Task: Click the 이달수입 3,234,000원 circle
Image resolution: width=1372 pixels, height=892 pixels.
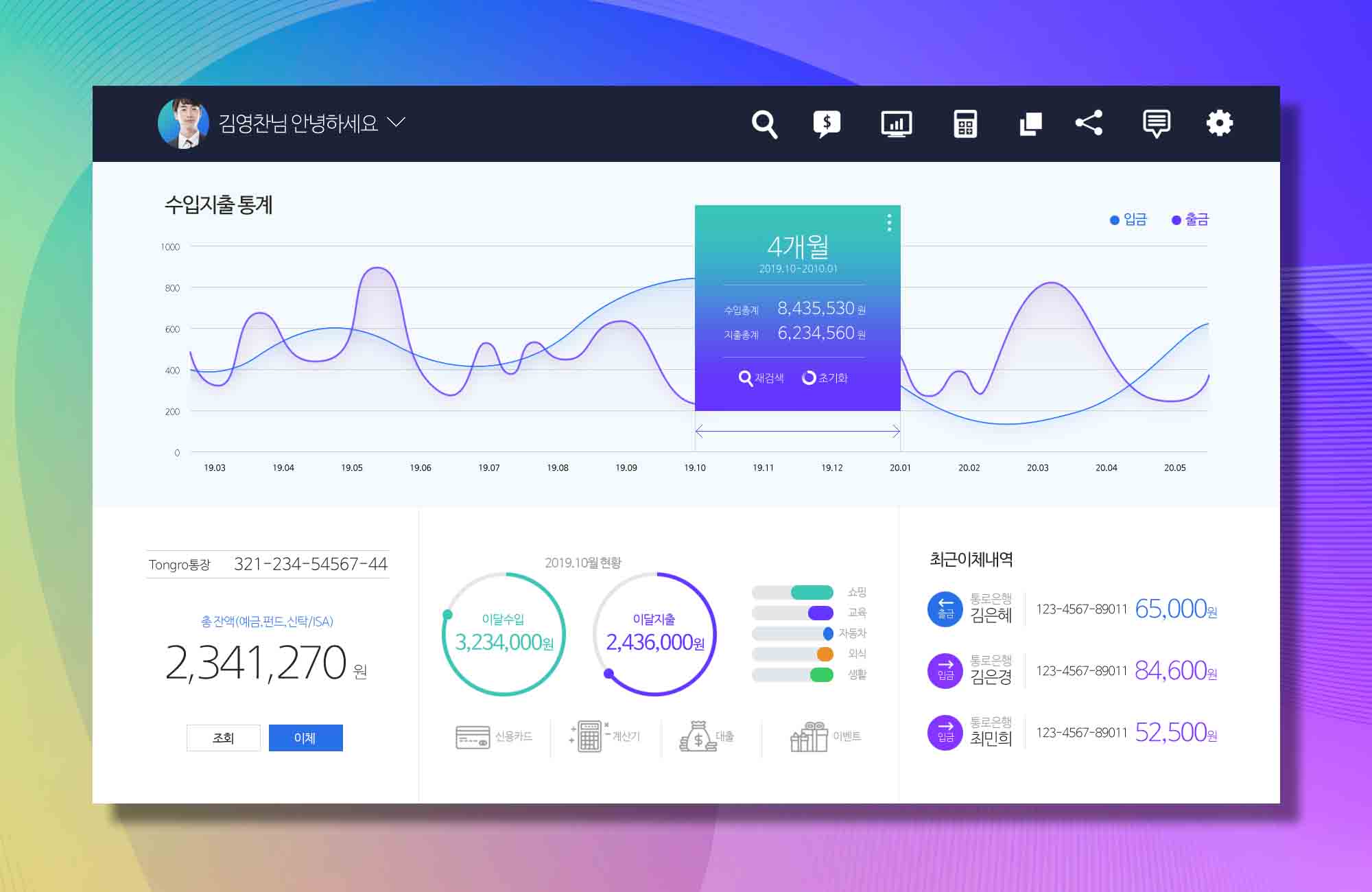Action: (x=504, y=634)
